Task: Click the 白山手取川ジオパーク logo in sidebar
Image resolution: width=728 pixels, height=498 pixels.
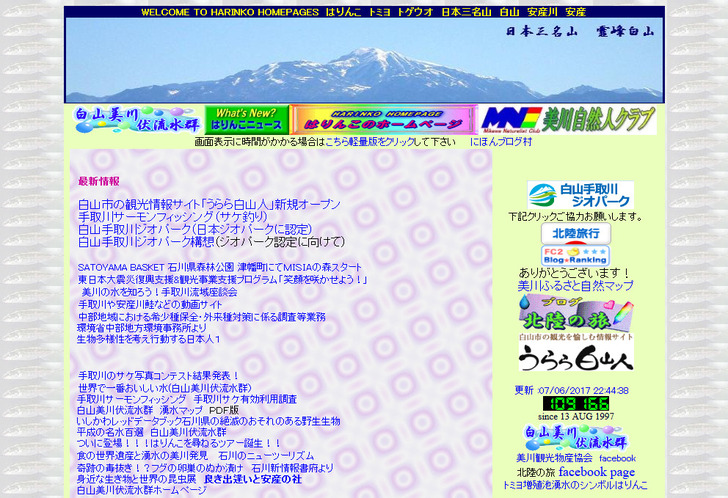Action: click(x=580, y=194)
